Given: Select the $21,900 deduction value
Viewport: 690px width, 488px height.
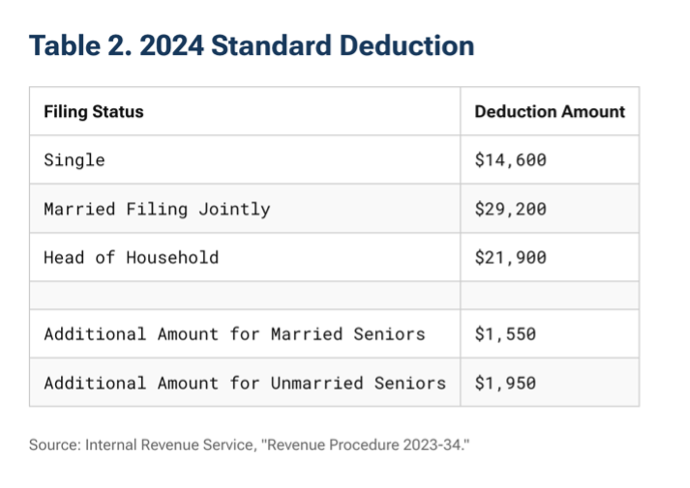Looking at the screenshot, I should point(510,257).
